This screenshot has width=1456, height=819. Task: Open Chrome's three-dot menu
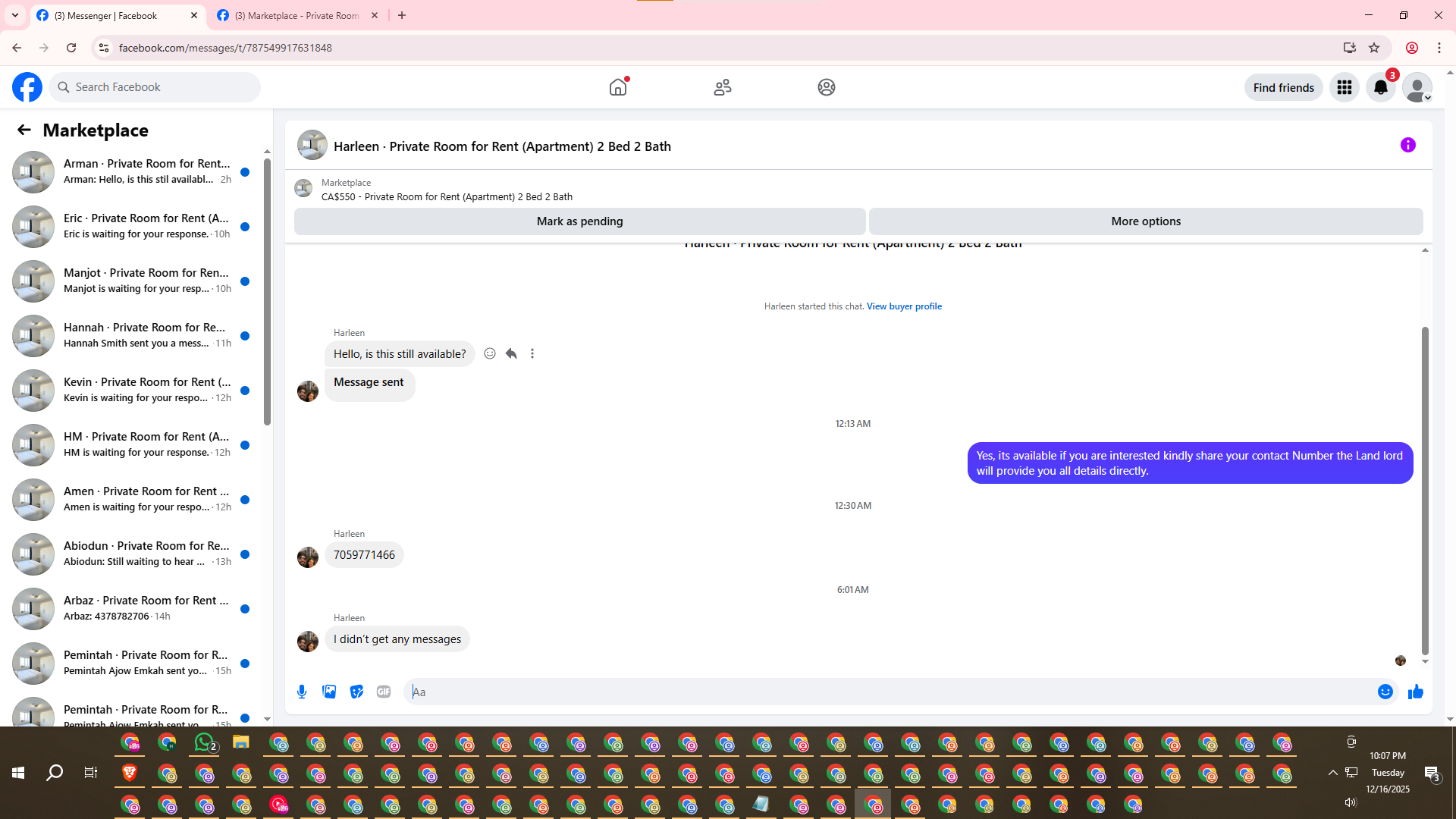[1439, 48]
